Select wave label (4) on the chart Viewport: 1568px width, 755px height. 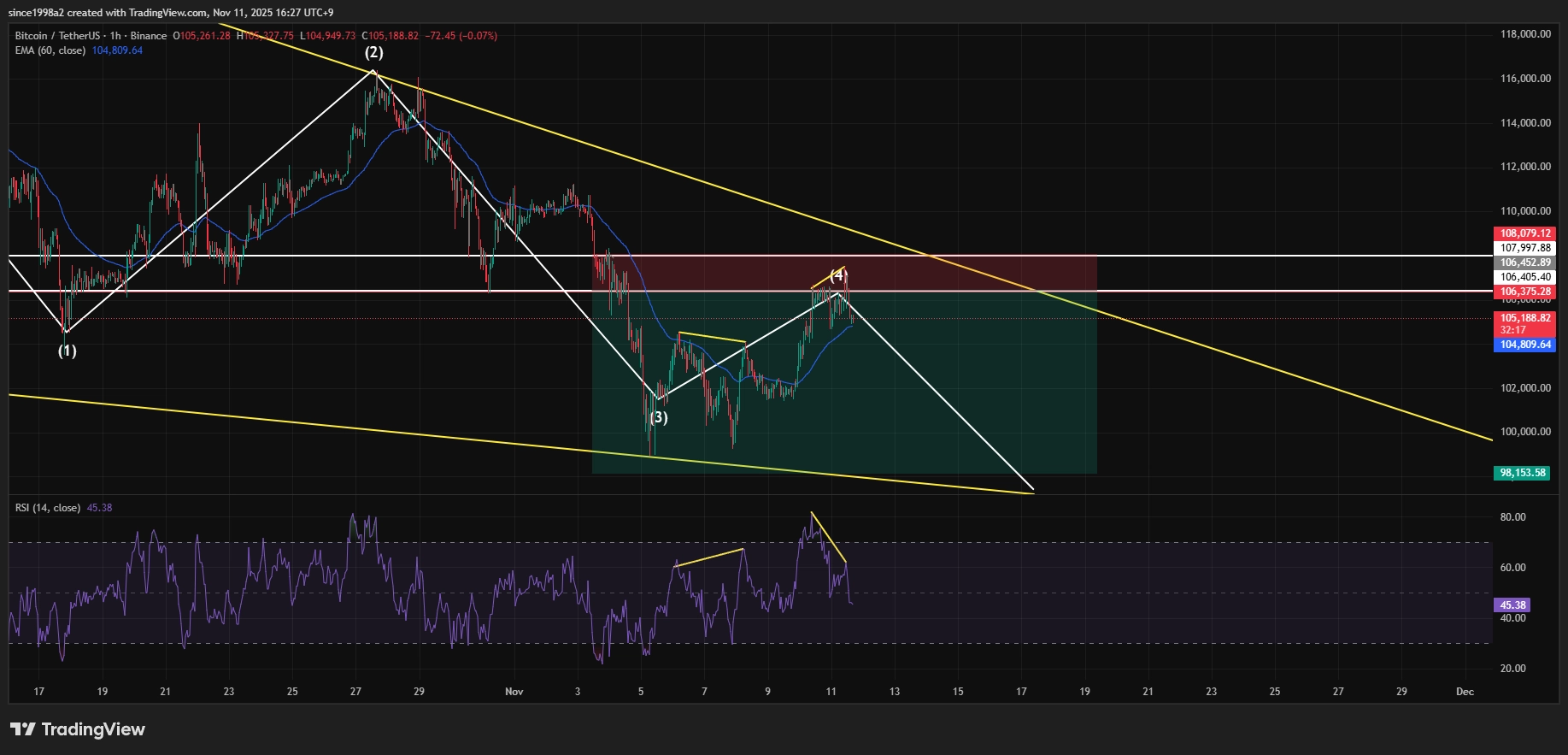coord(838,274)
